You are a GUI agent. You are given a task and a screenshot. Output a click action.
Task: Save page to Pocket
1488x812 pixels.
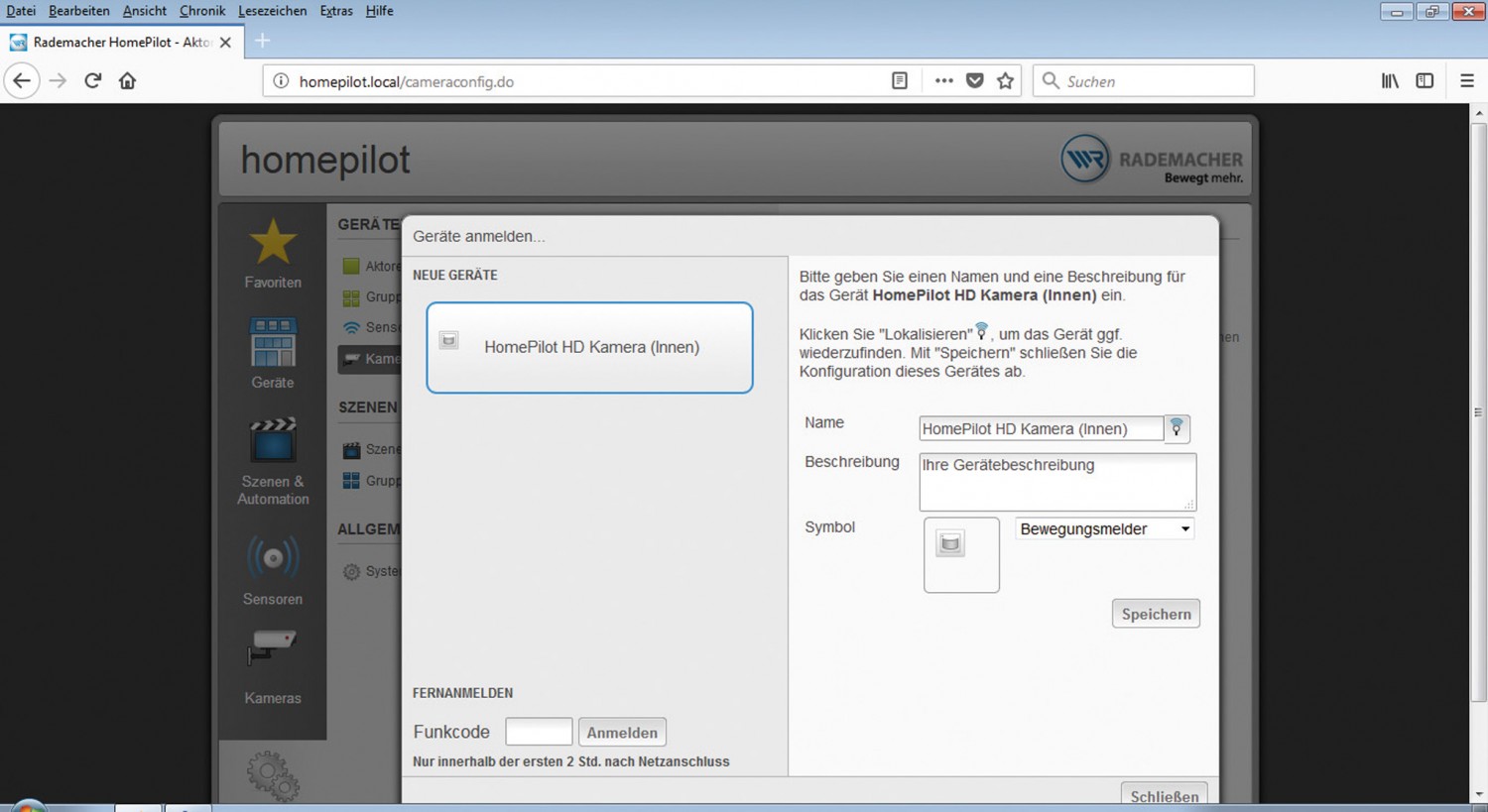(x=975, y=81)
